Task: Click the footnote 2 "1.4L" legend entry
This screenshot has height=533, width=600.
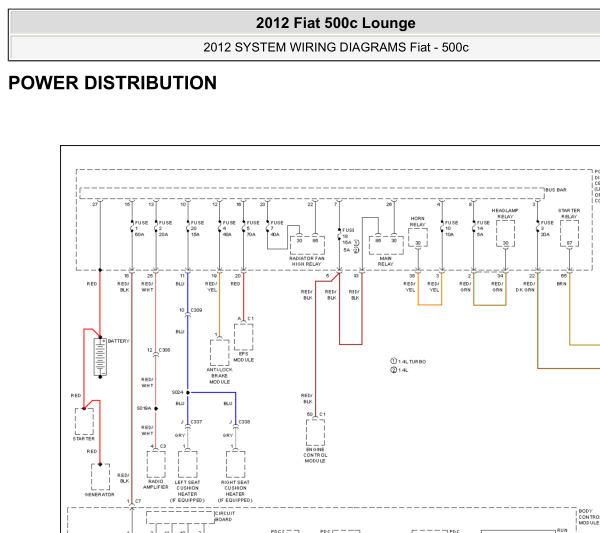Action: 399,370
